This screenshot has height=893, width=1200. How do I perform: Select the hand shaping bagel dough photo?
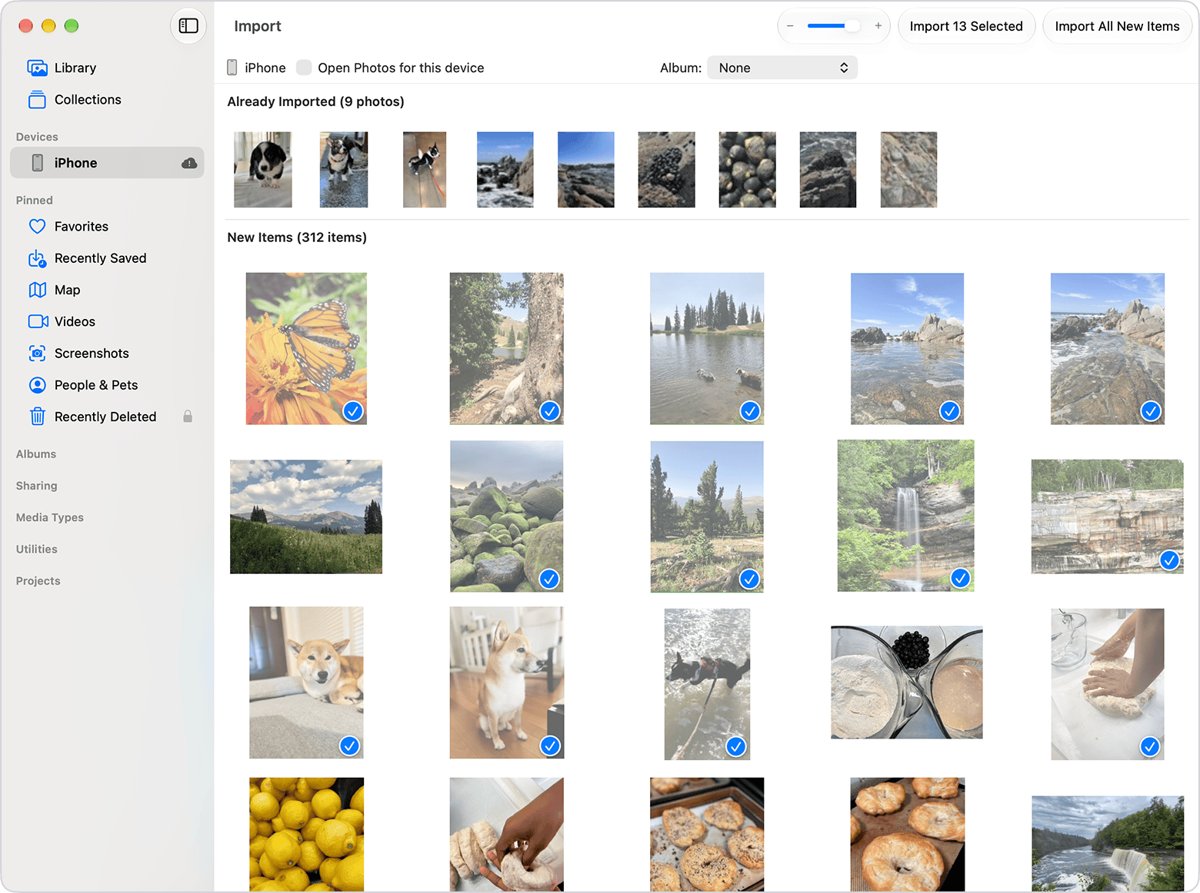[x=507, y=834]
